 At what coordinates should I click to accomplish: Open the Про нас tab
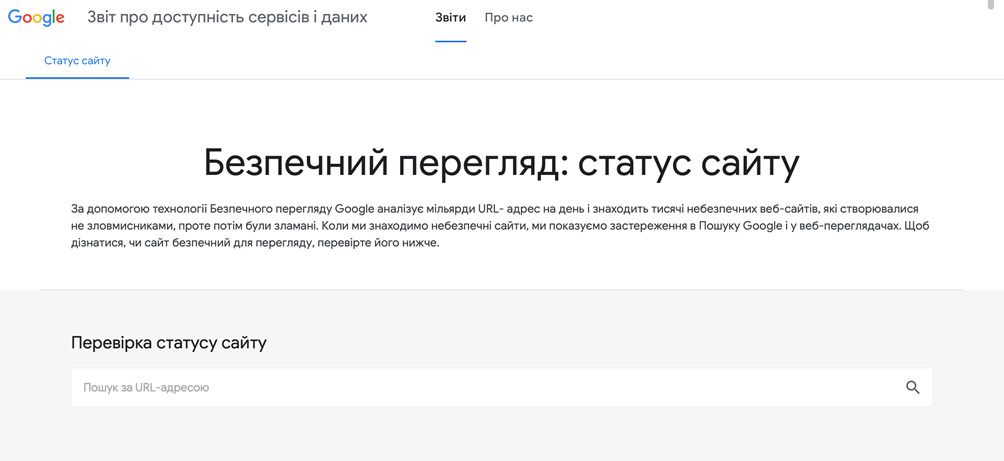(508, 18)
